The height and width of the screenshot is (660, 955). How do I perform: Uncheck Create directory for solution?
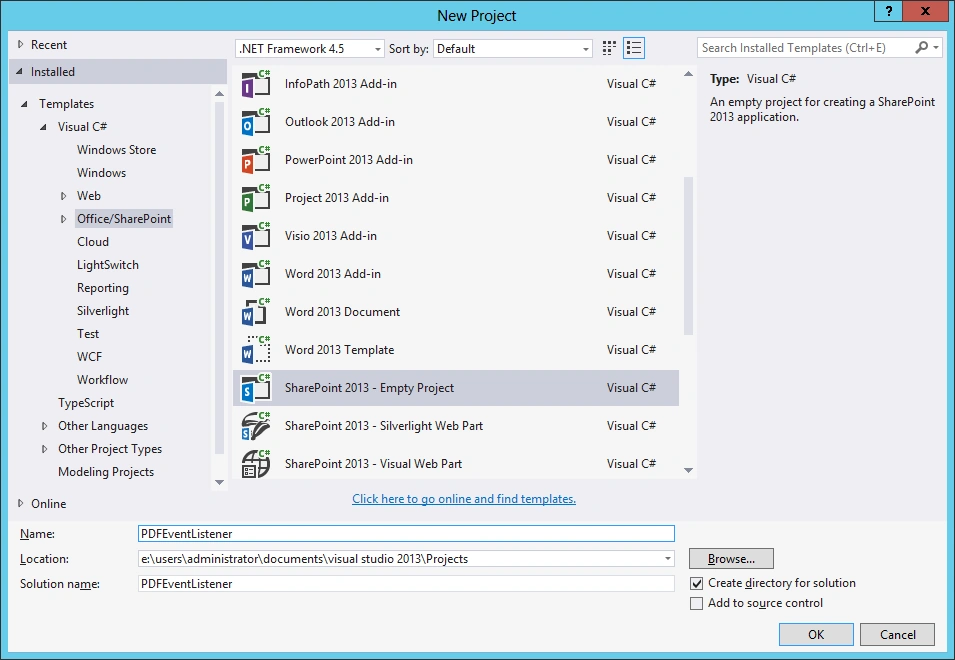pos(696,583)
